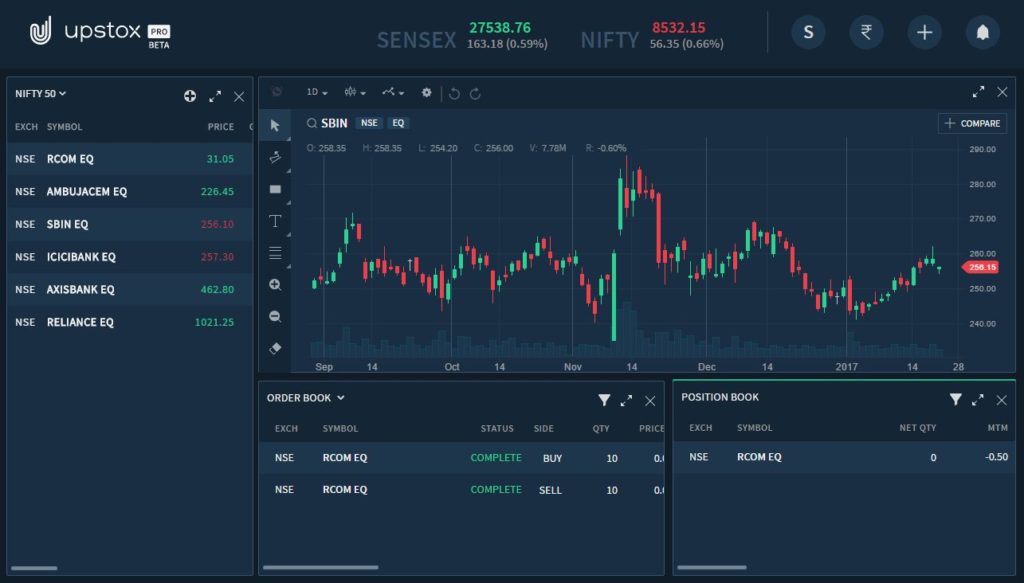Select the eraser tool in chart sidebar
Image resolution: width=1024 pixels, height=583 pixels.
pos(276,348)
